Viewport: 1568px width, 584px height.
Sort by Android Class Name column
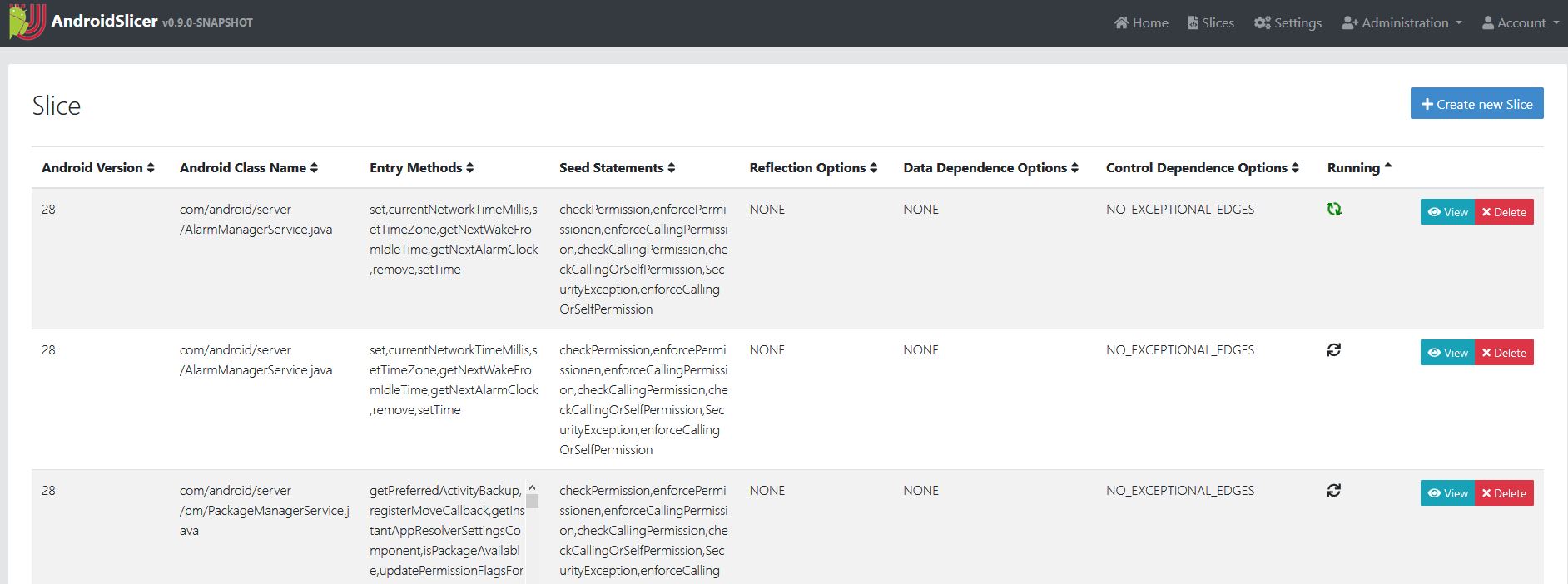click(x=249, y=168)
